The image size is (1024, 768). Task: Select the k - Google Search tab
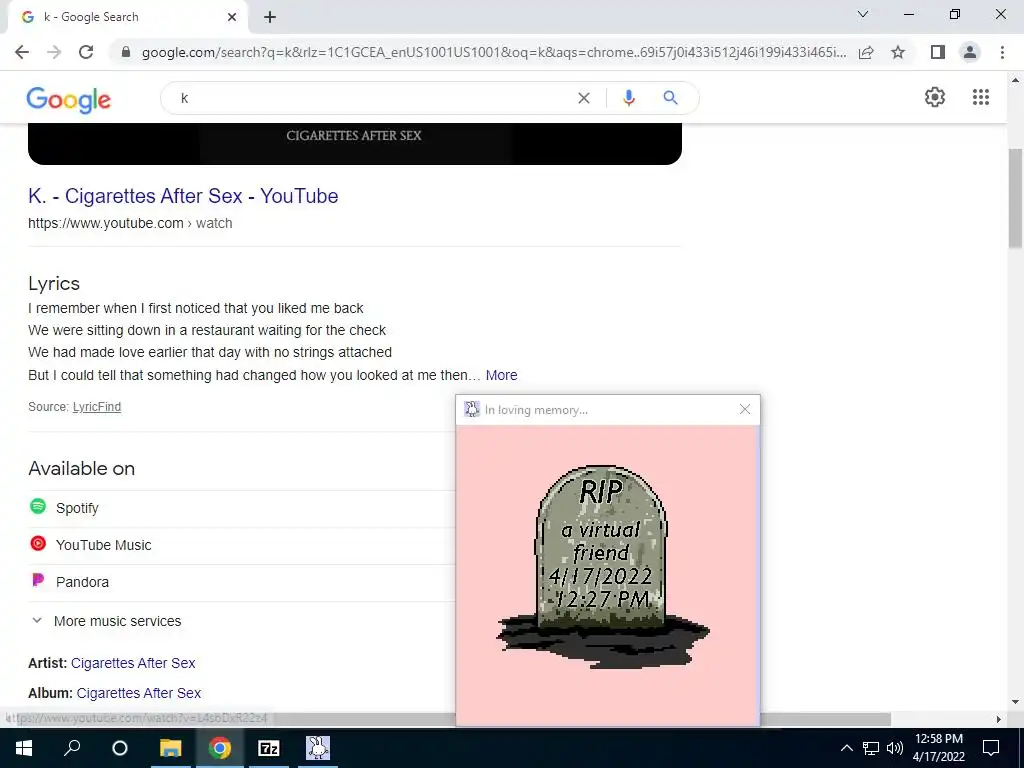pos(127,17)
